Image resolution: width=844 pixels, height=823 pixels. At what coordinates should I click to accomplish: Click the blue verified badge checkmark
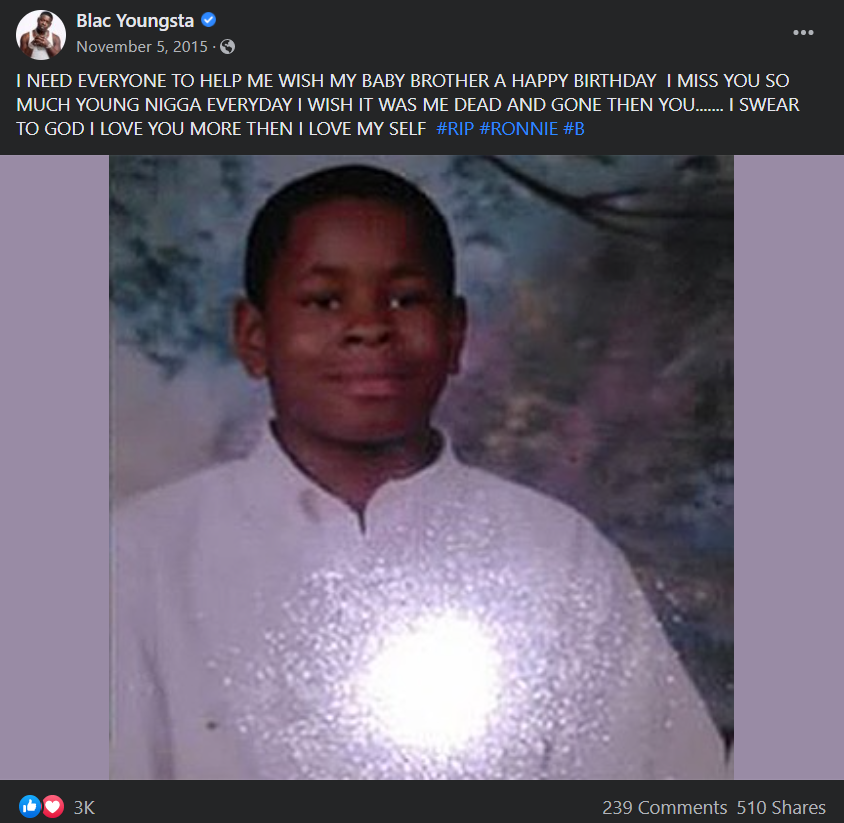(208, 20)
